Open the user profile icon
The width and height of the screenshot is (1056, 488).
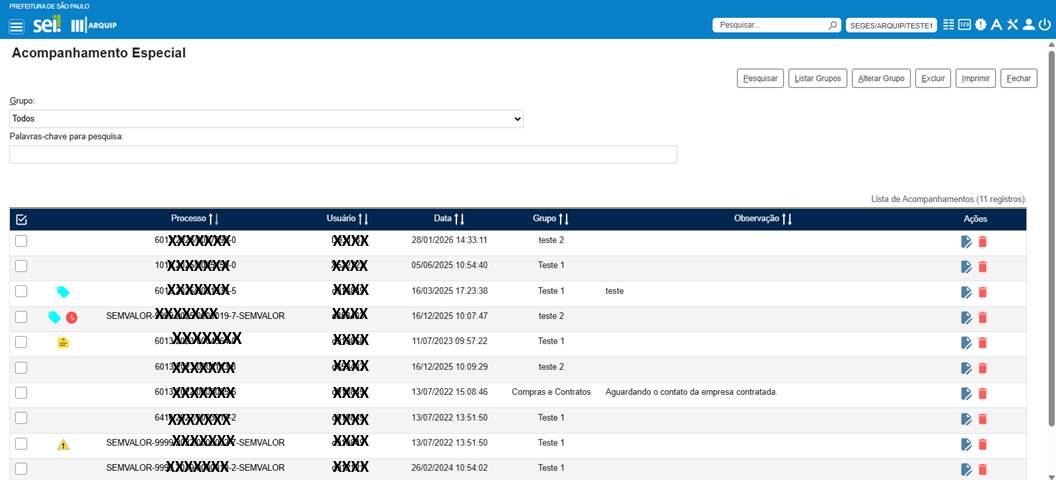click(x=1029, y=25)
